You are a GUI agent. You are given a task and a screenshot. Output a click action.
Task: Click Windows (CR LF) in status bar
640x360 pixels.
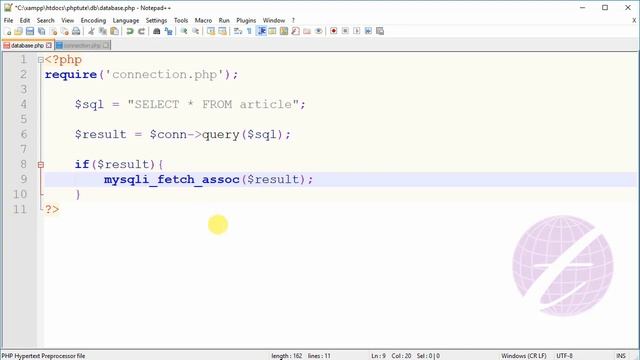524,356
